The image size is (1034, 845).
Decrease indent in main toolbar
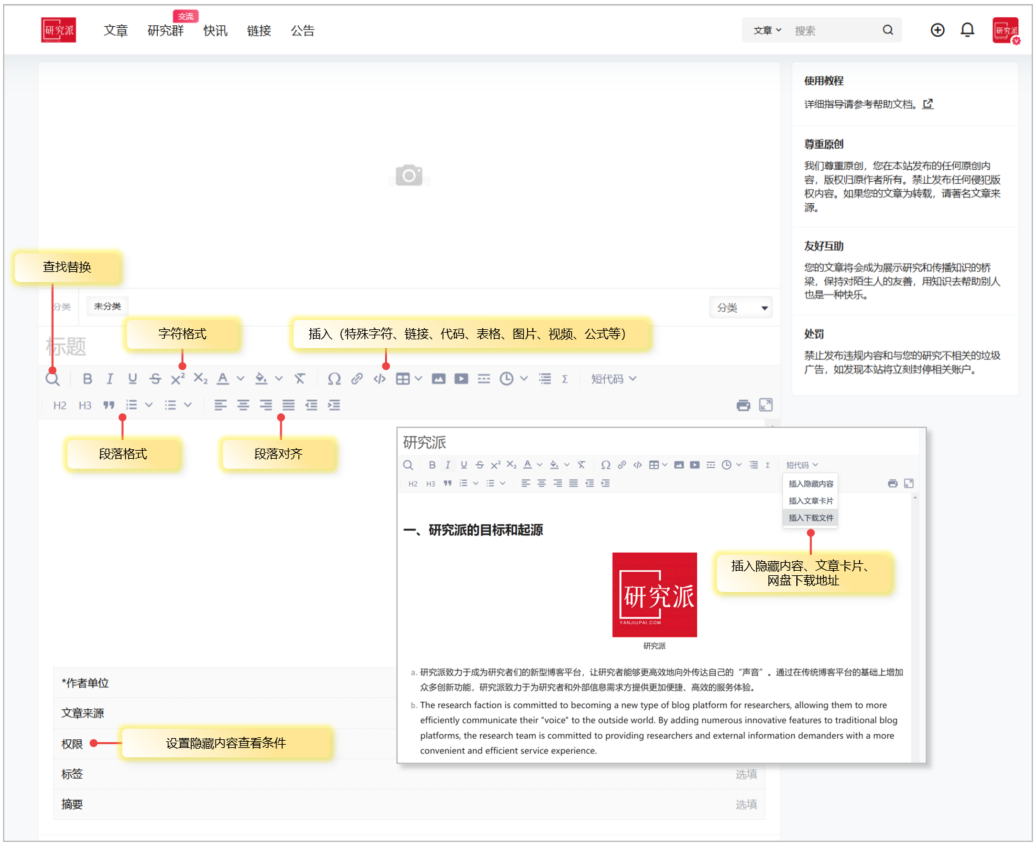click(x=311, y=405)
